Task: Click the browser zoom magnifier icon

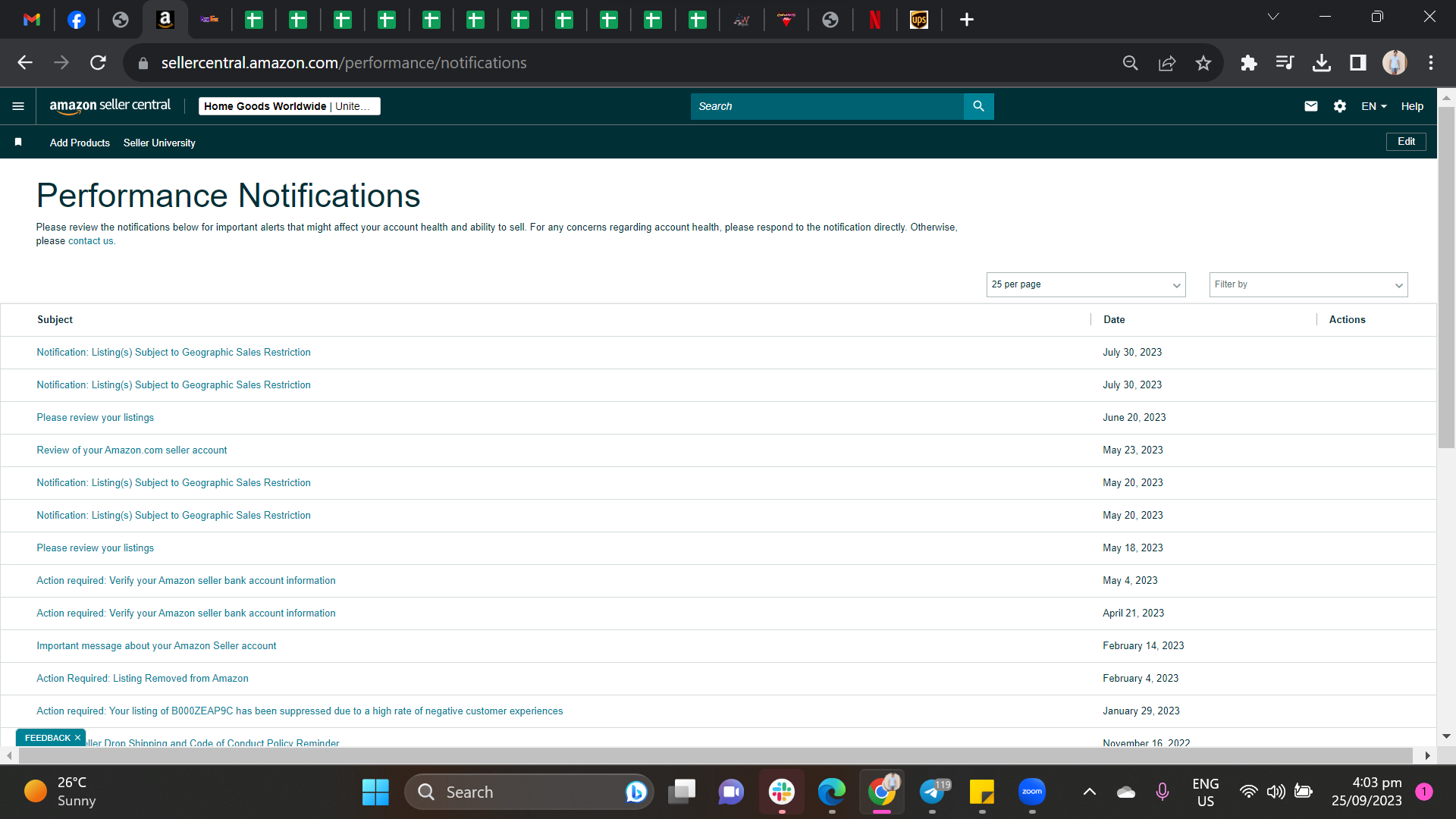Action: point(1130,63)
